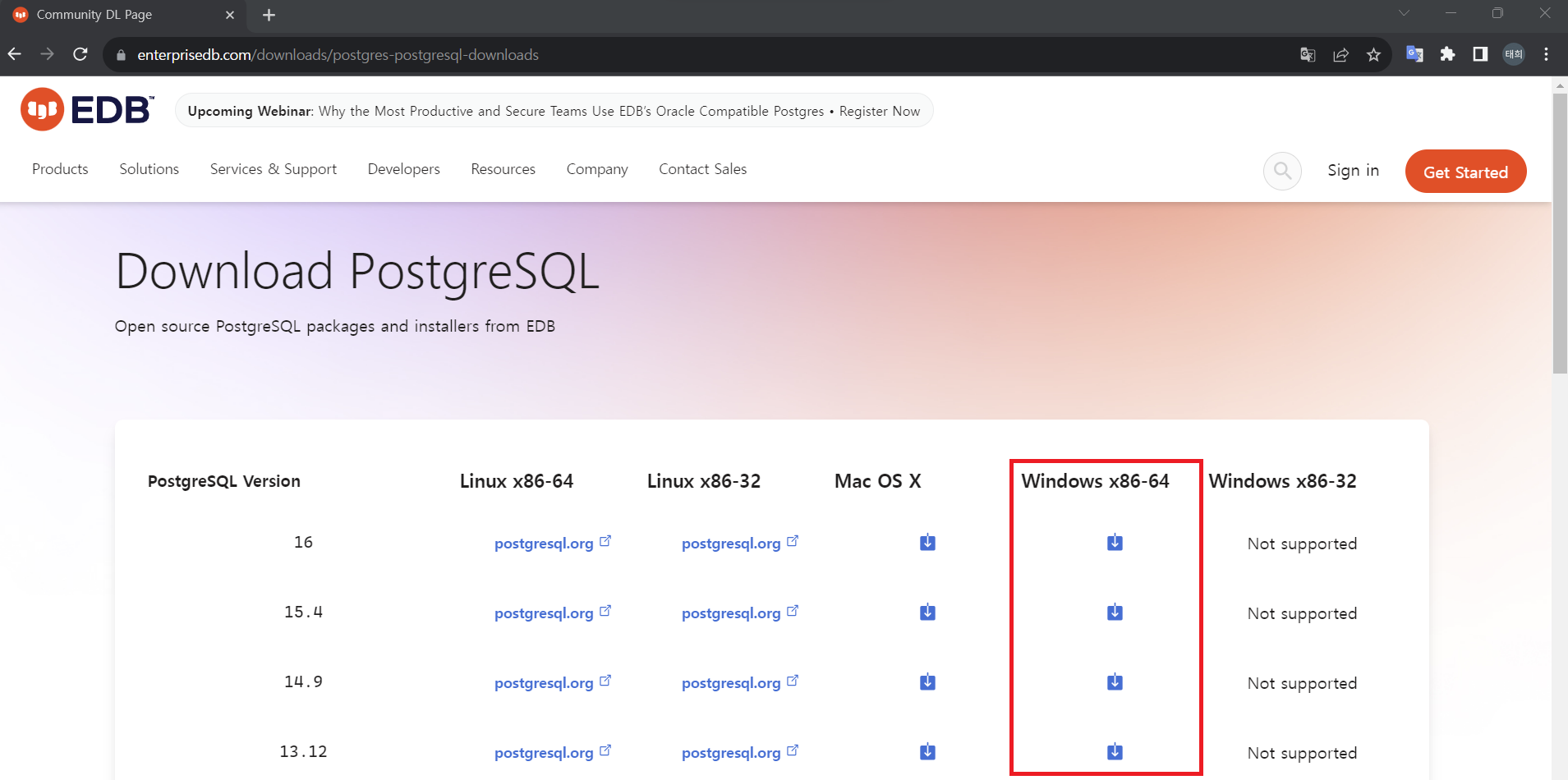This screenshot has width=1568, height=780.
Task: Open postgresql.org link for 13.12 Linux x86-64
Action: coord(552,752)
